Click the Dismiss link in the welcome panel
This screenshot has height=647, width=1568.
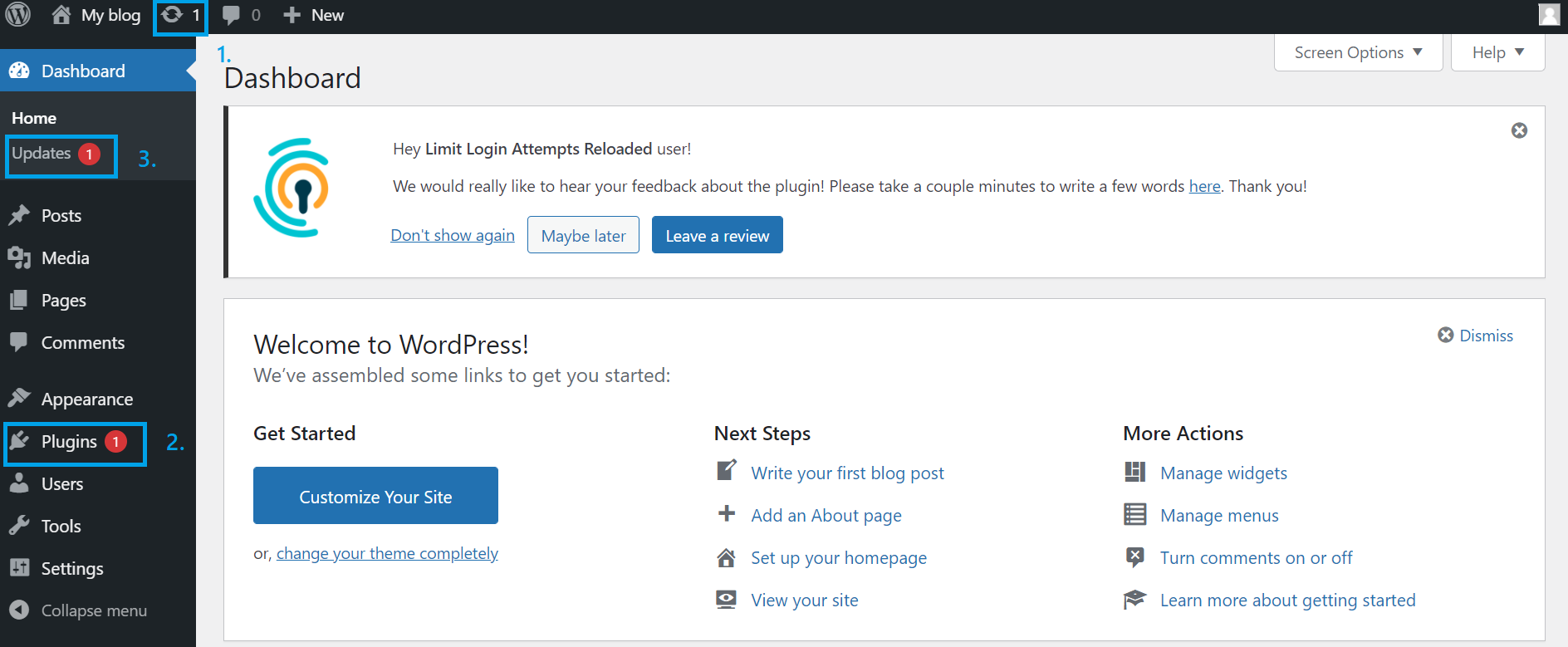pos(1486,336)
